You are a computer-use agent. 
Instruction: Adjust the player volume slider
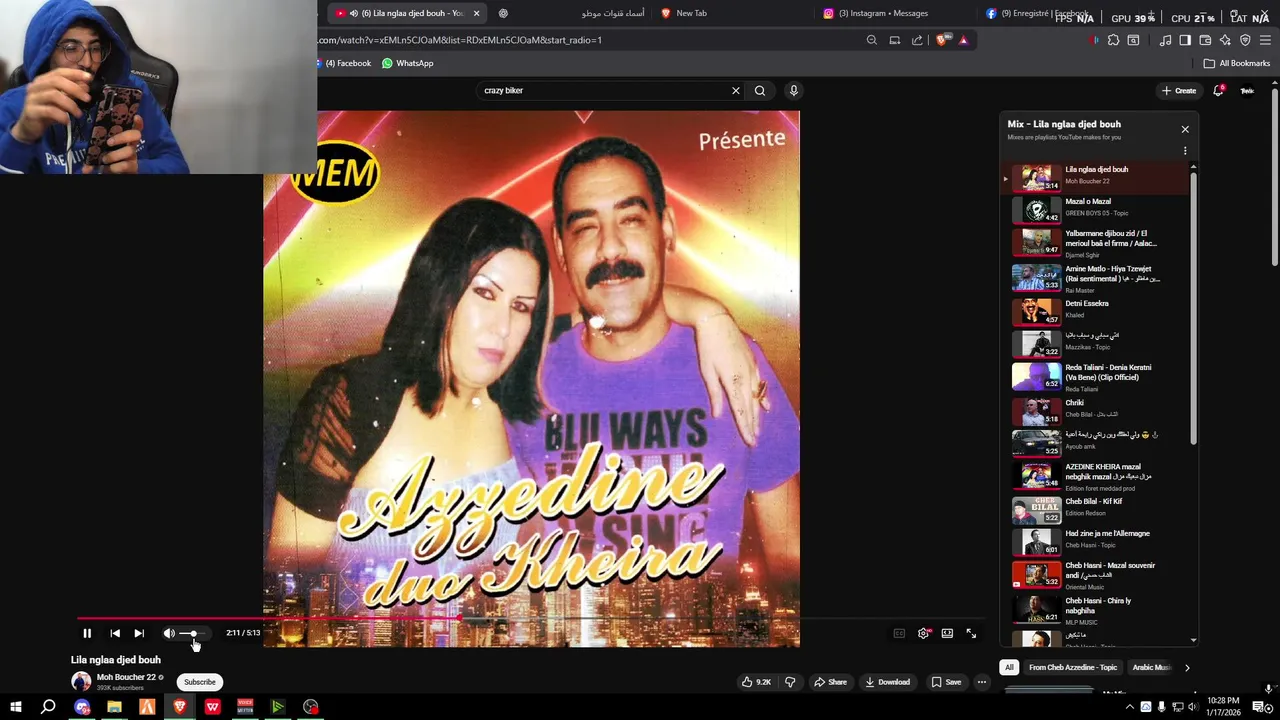(194, 633)
